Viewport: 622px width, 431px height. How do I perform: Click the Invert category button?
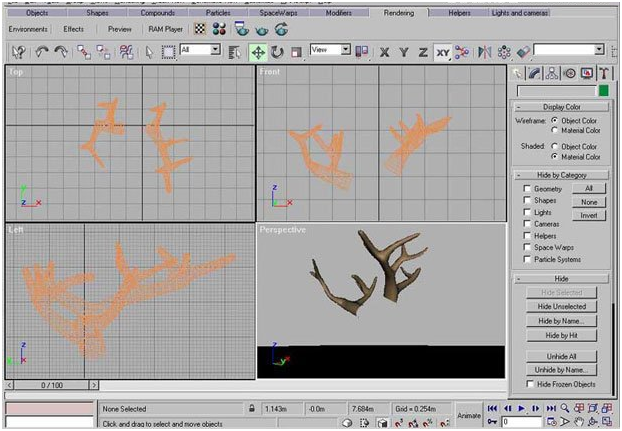[x=589, y=215]
